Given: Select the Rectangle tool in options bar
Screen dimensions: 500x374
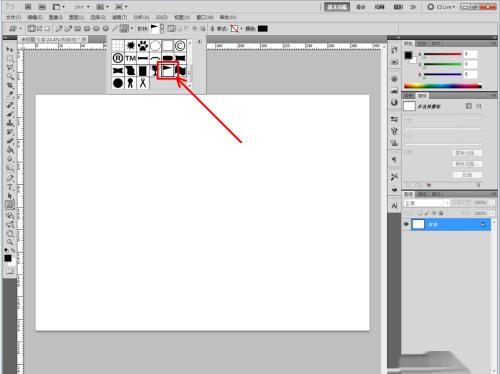Looking at the screenshot, I should [x=78, y=29].
